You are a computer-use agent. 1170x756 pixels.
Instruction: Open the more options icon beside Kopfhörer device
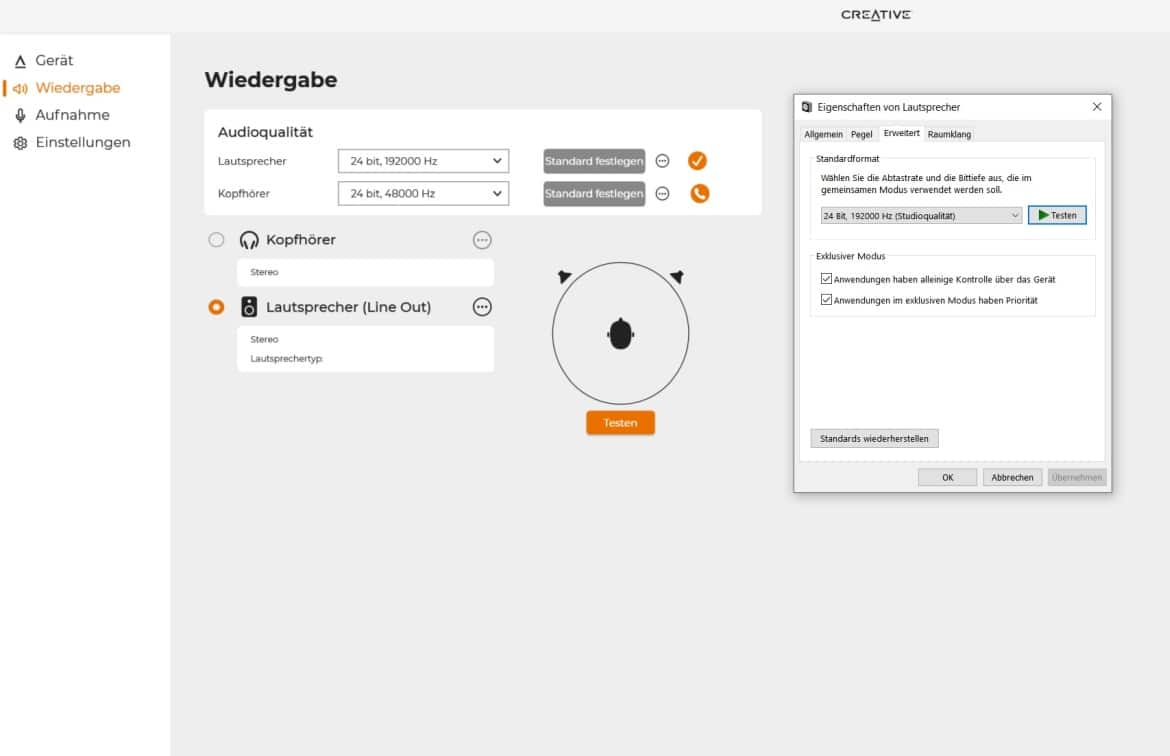(482, 240)
